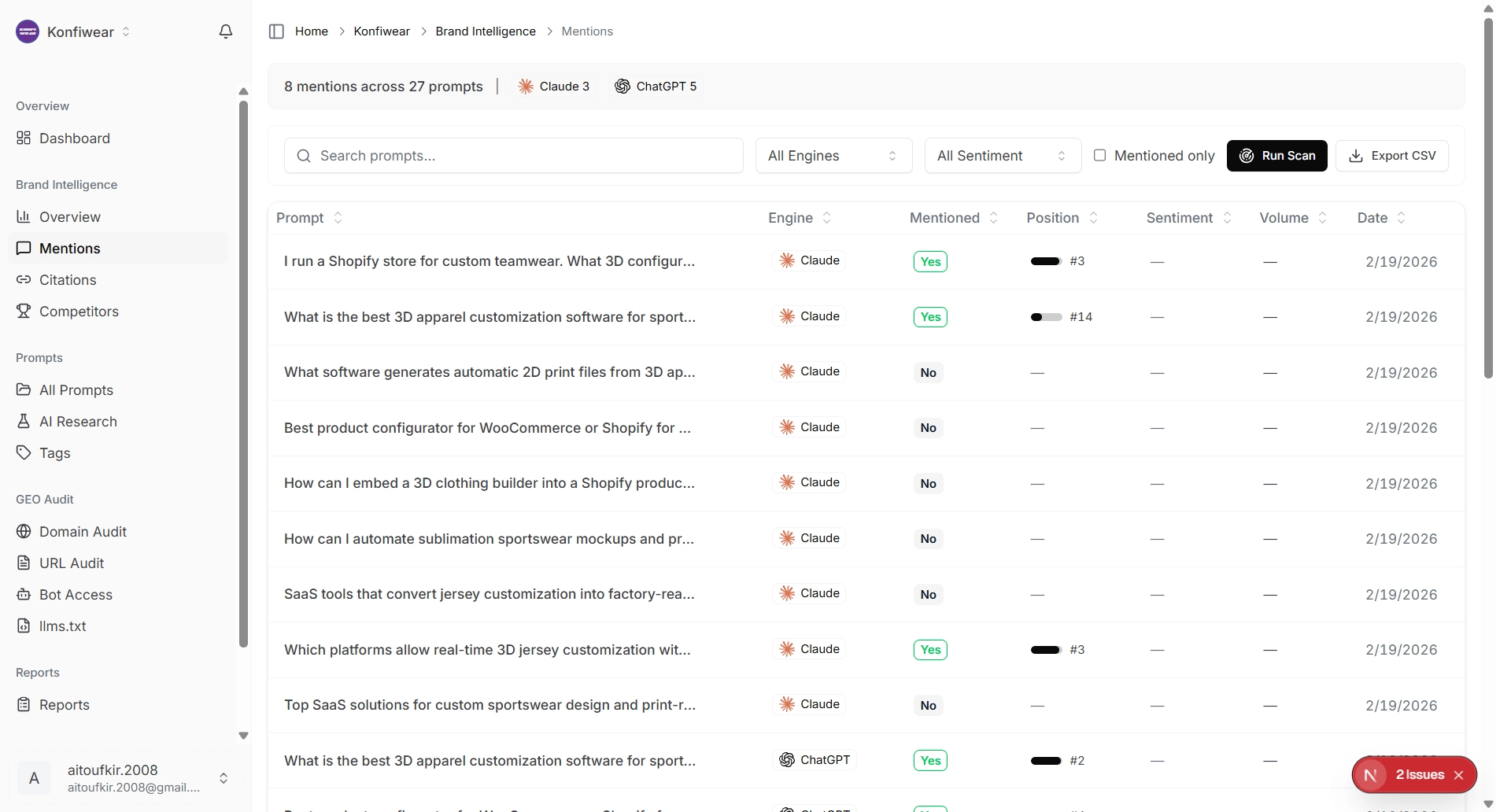Click the main page vertical scrollbar
This screenshot has width=1511, height=812.
(1488, 197)
